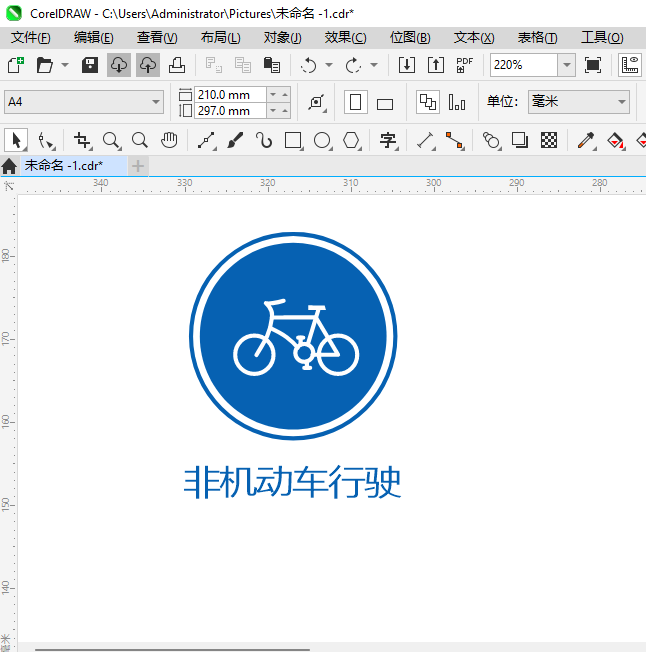Open the A4 page size dropdown

point(84,102)
